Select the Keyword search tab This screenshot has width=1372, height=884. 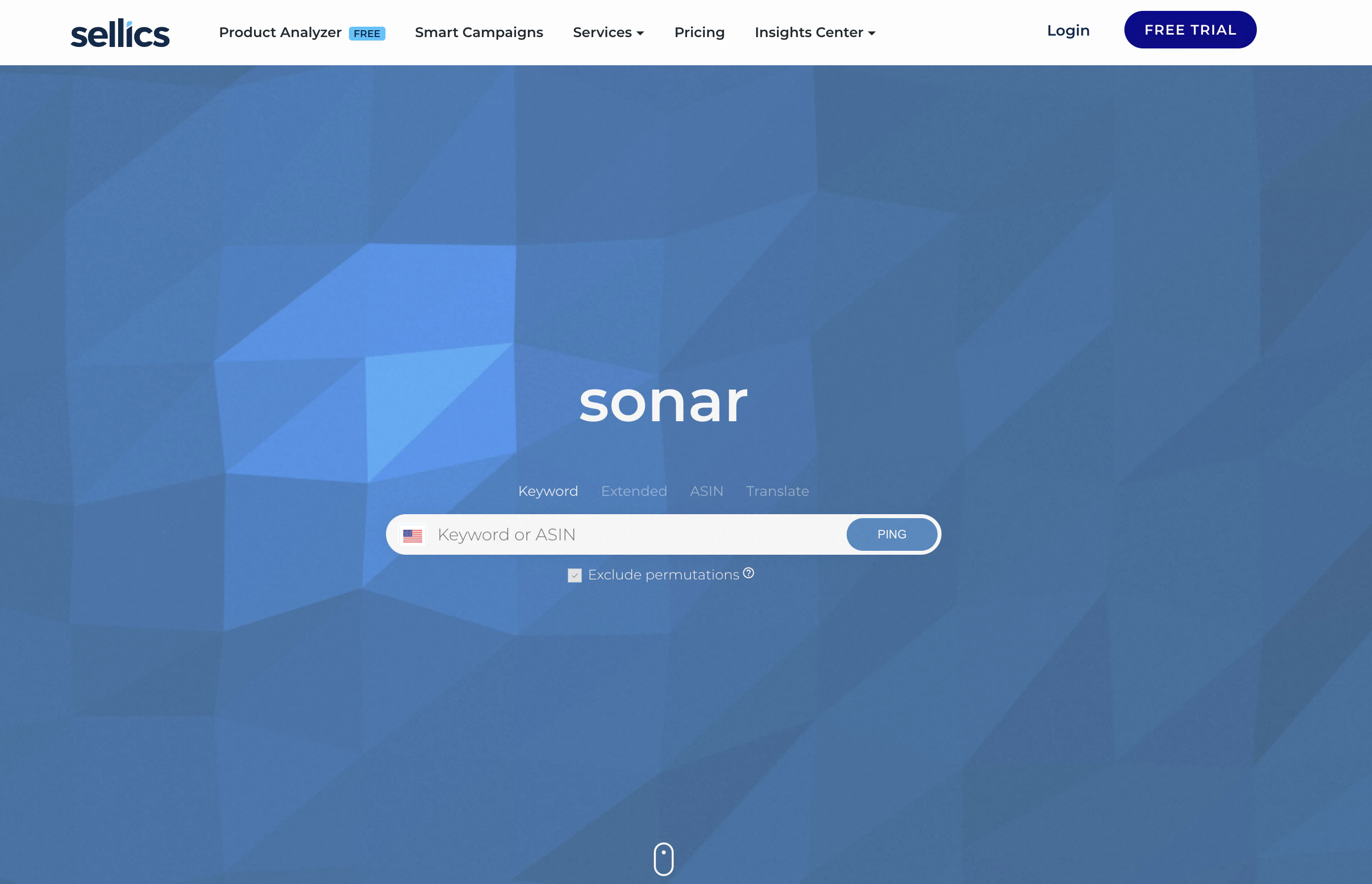coord(548,491)
